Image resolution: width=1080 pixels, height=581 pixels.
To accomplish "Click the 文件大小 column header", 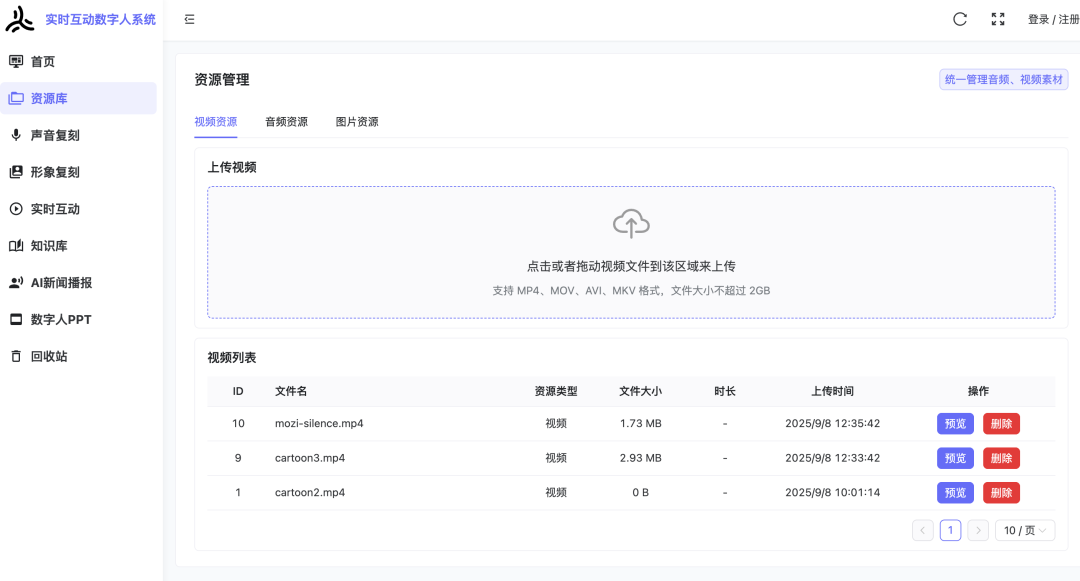I will pyautogui.click(x=641, y=391).
